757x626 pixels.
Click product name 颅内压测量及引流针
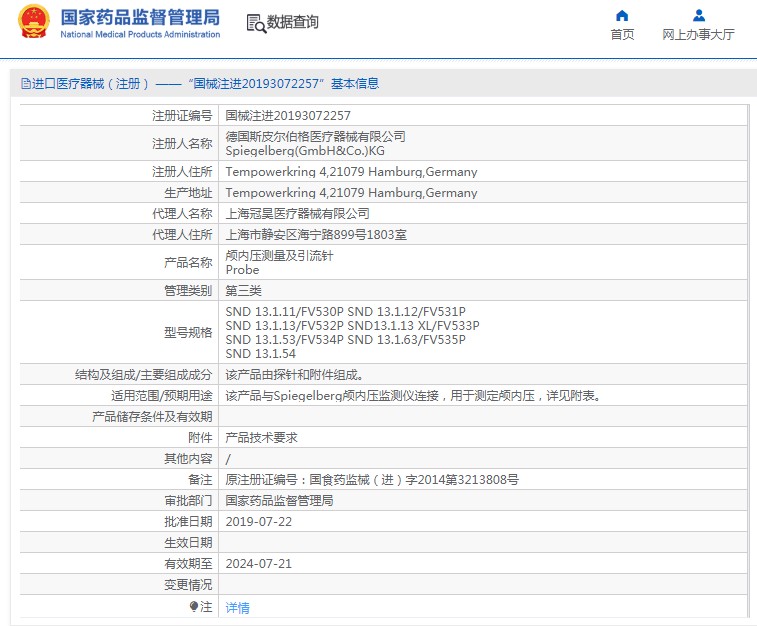pos(279,255)
